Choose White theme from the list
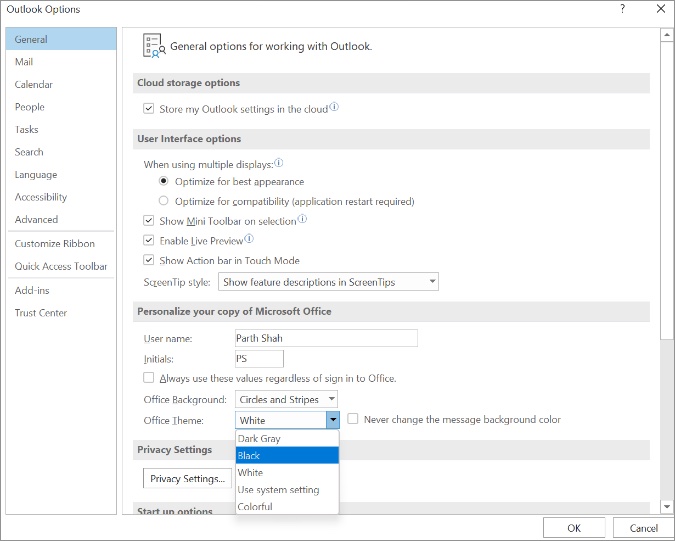The image size is (675, 541). pyautogui.click(x=287, y=473)
